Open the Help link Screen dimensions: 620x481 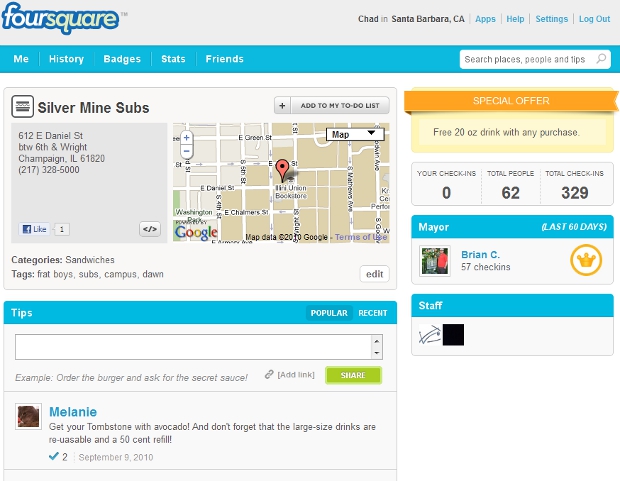pos(515,19)
